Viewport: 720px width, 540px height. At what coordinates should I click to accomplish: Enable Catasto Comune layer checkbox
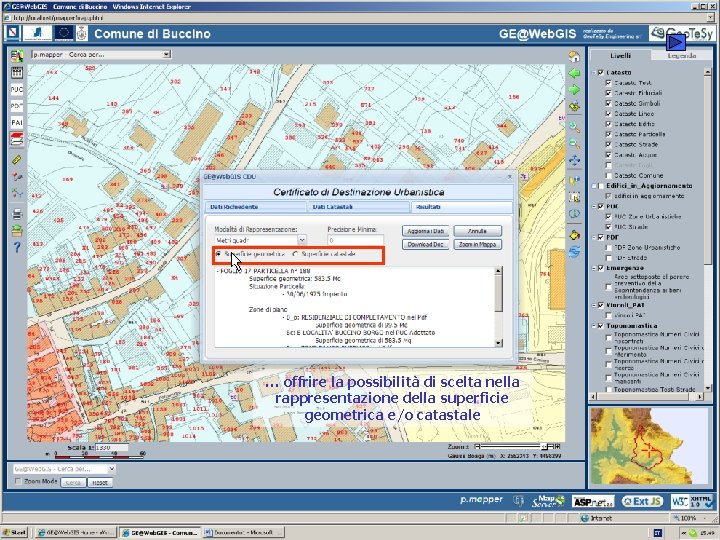pyautogui.click(x=608, y=175)
